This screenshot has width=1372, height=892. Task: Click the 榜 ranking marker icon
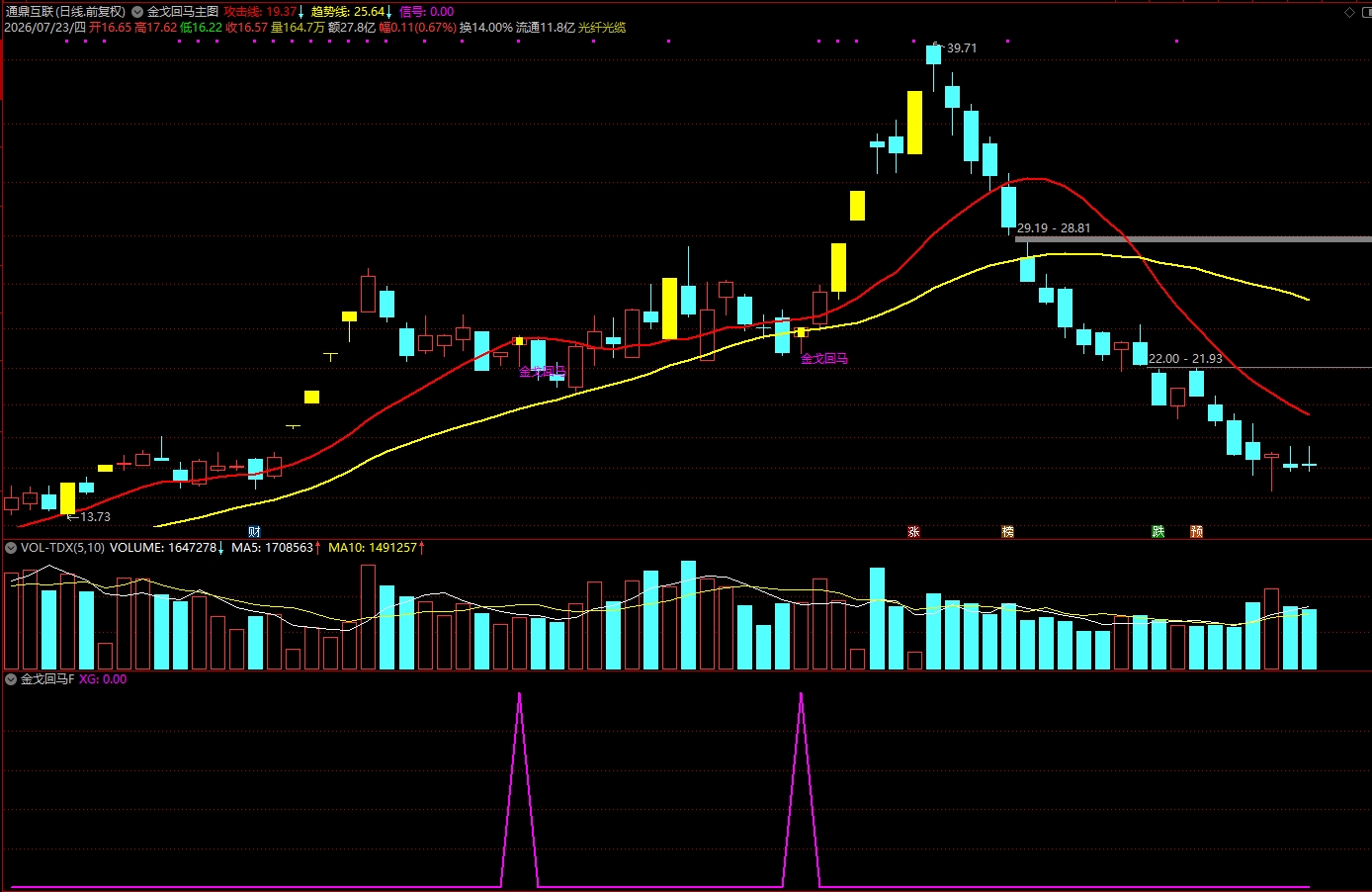pos(1007,532)
